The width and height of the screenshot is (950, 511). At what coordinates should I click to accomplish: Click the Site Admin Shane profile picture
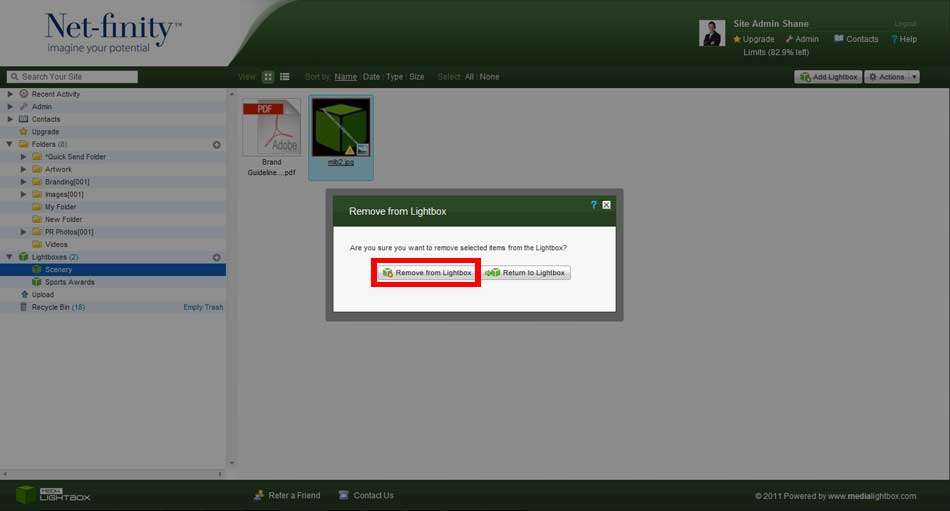[x=712, y=33]
